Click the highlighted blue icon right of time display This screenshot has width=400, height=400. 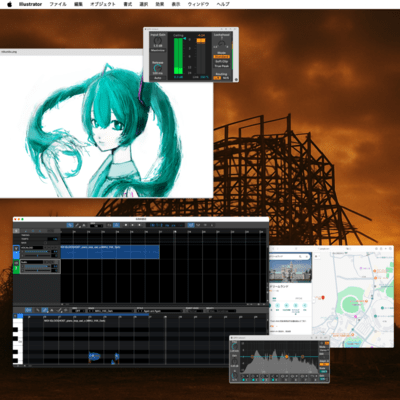190,225
